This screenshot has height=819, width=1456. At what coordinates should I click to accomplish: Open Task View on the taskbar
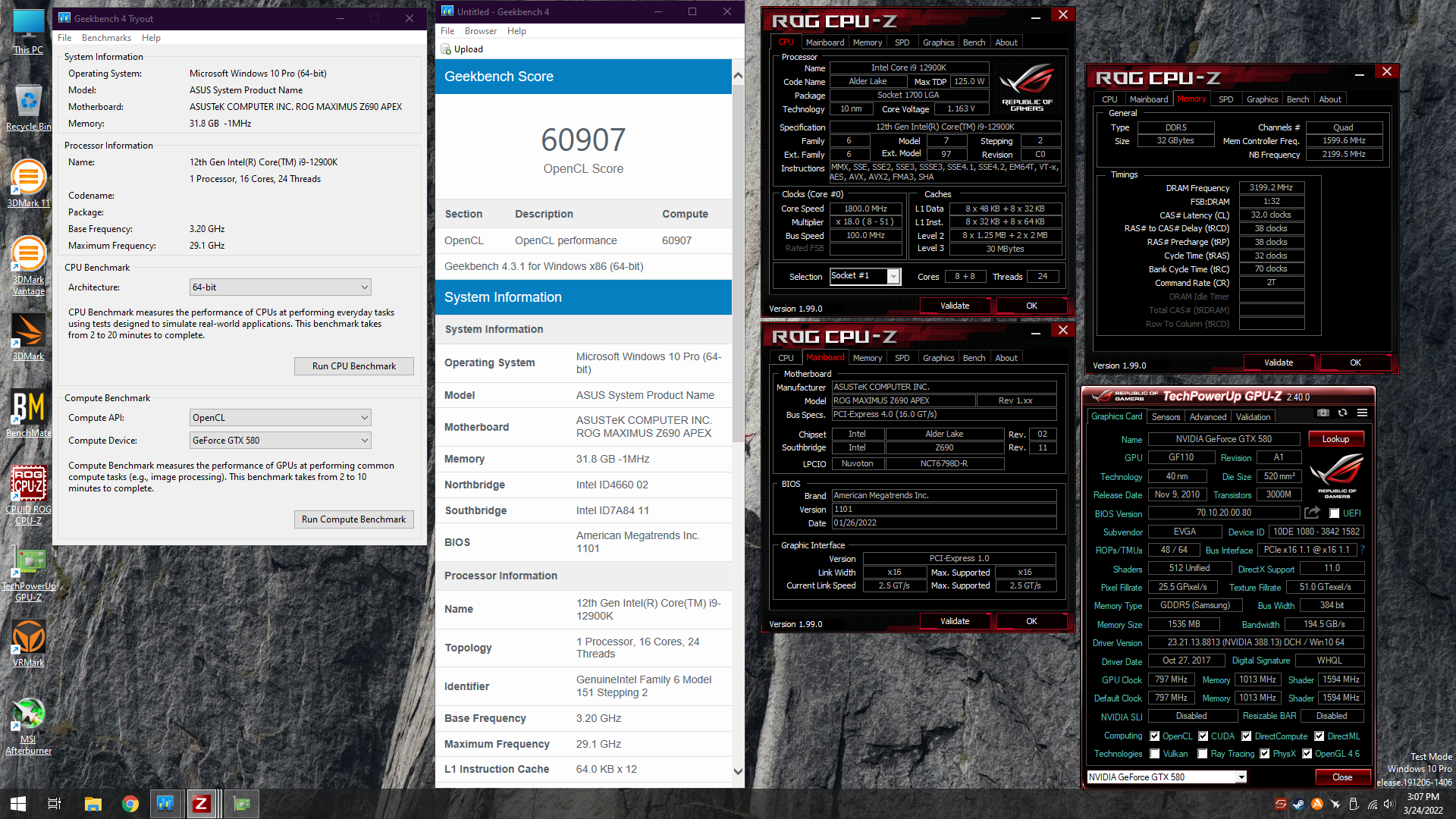pyautogui.click(x=55, y=804)
